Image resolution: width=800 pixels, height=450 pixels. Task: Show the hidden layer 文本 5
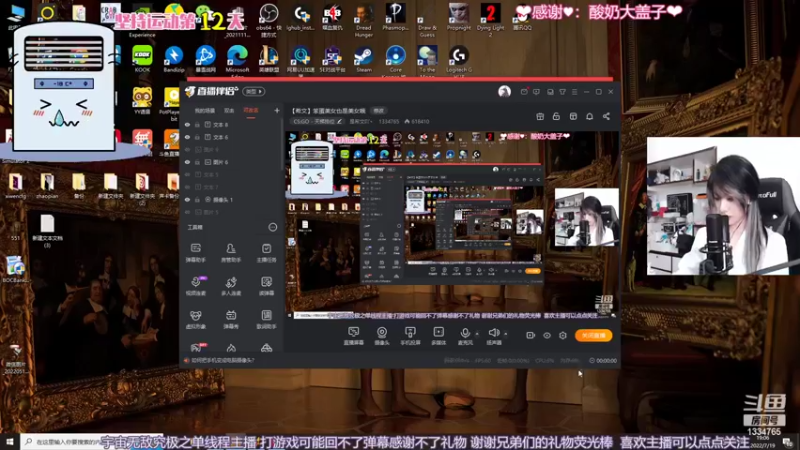pos(187,174)
